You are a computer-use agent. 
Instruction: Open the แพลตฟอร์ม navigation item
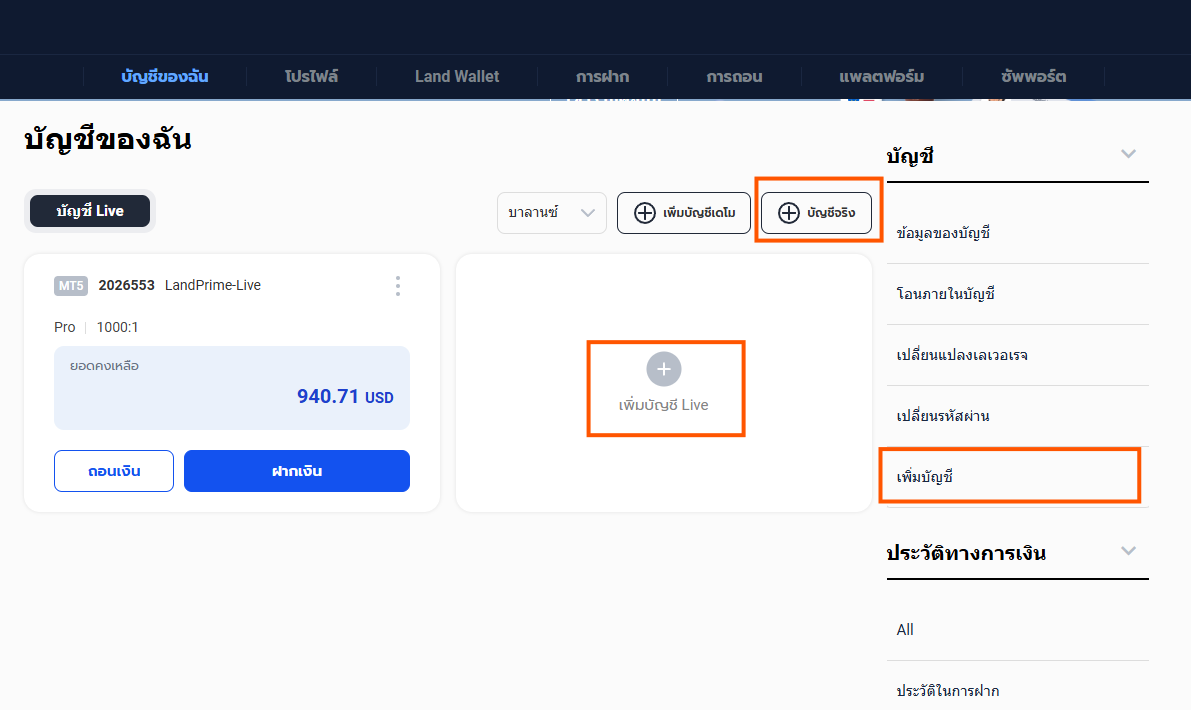pos(881,76)
